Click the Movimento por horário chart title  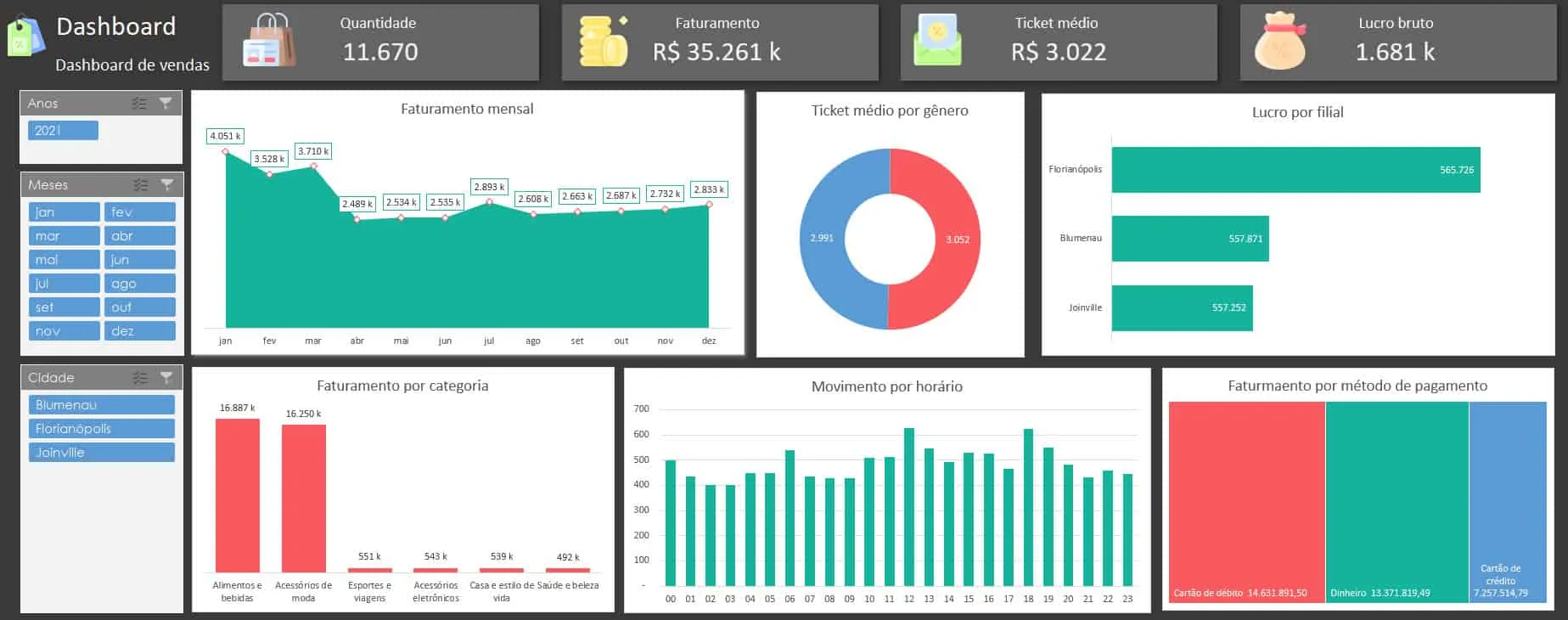point(887,386)
